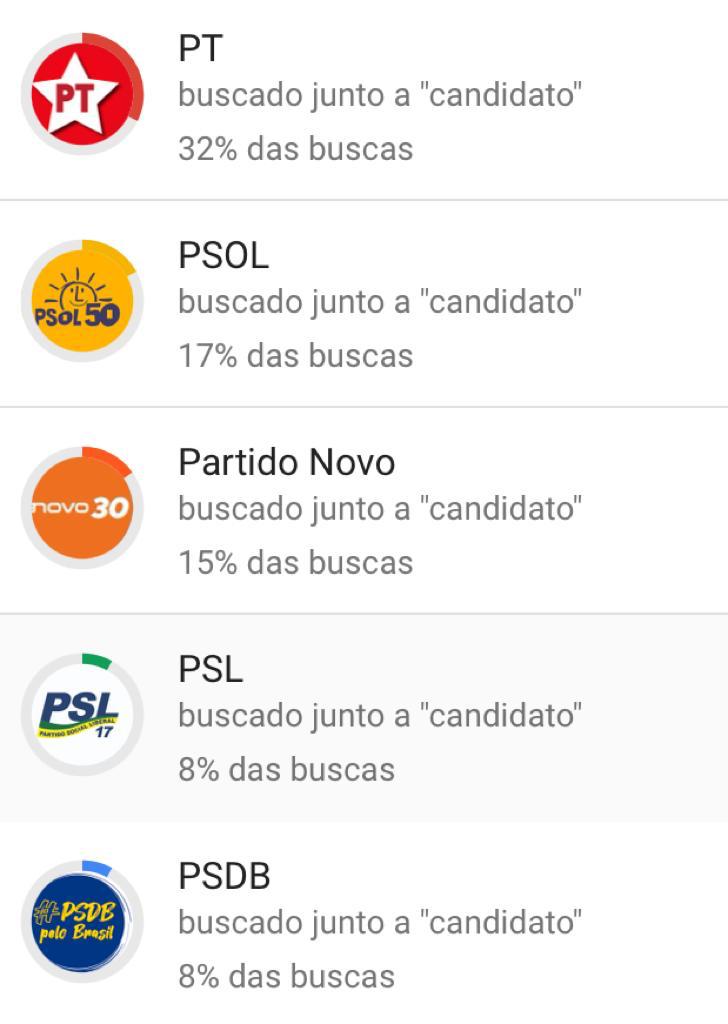
Task: Click the Novo 30 orange logo
Action: pyautogui.click(x=82, y=507)
